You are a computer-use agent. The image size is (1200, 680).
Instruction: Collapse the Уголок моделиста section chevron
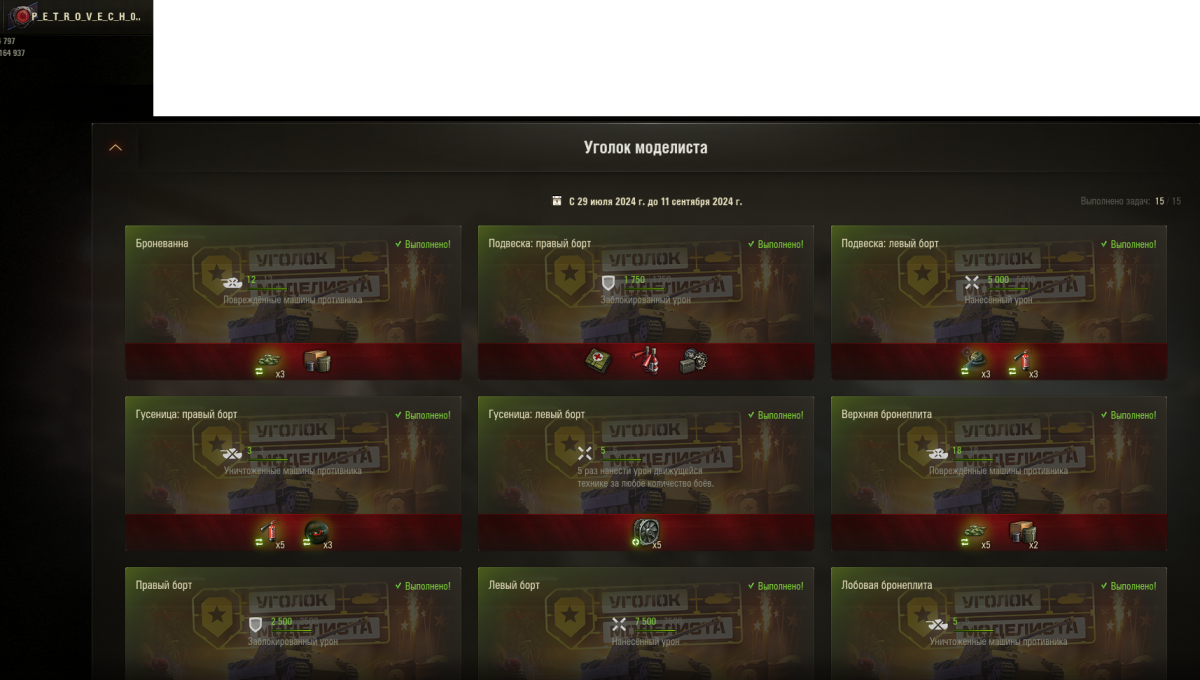coord(115,147)
